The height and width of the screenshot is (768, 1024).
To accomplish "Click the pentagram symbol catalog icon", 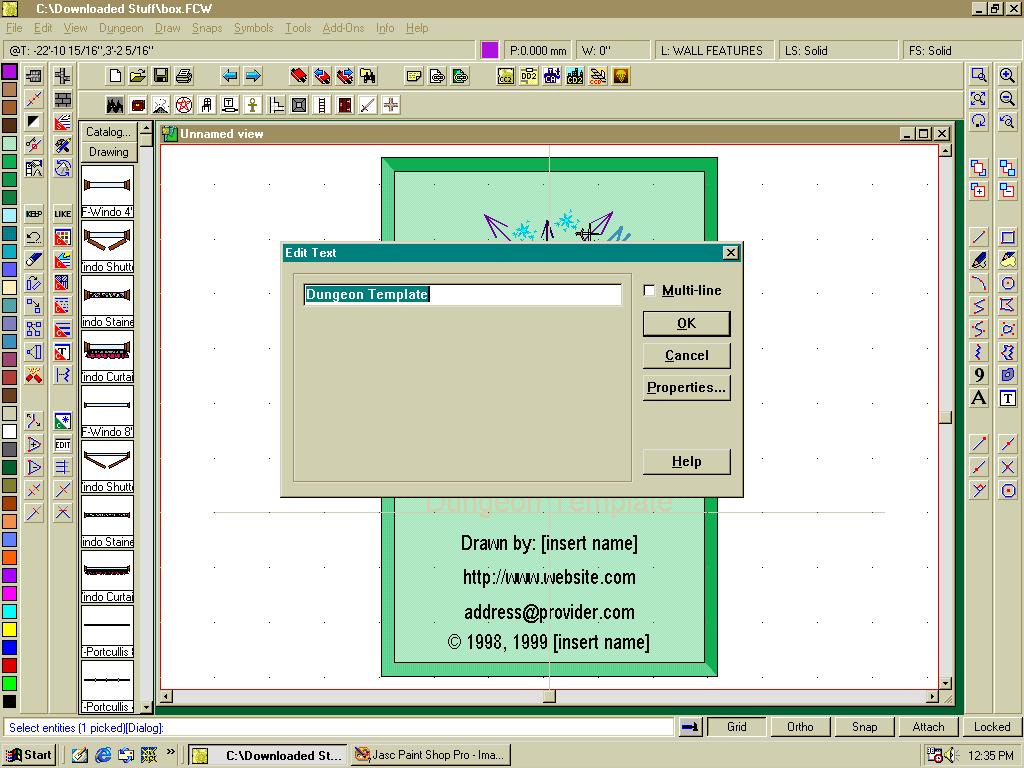I will (184, 105).
